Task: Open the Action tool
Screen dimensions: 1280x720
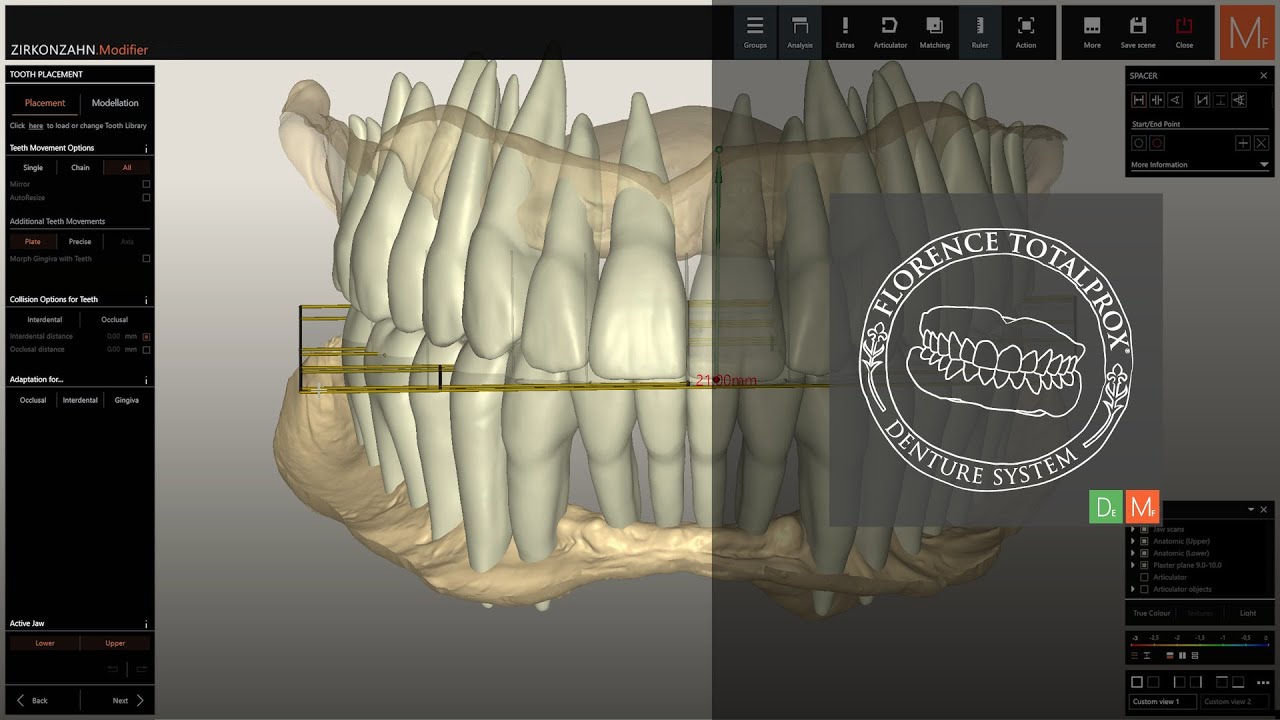Action: point(1026,32)
